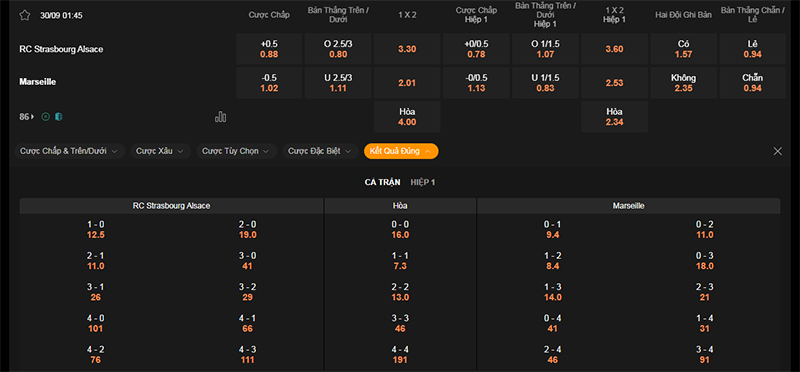The image size is (800, 372).
Task: Select the CẢ TRẬN tab
Action: coord(383,182)
